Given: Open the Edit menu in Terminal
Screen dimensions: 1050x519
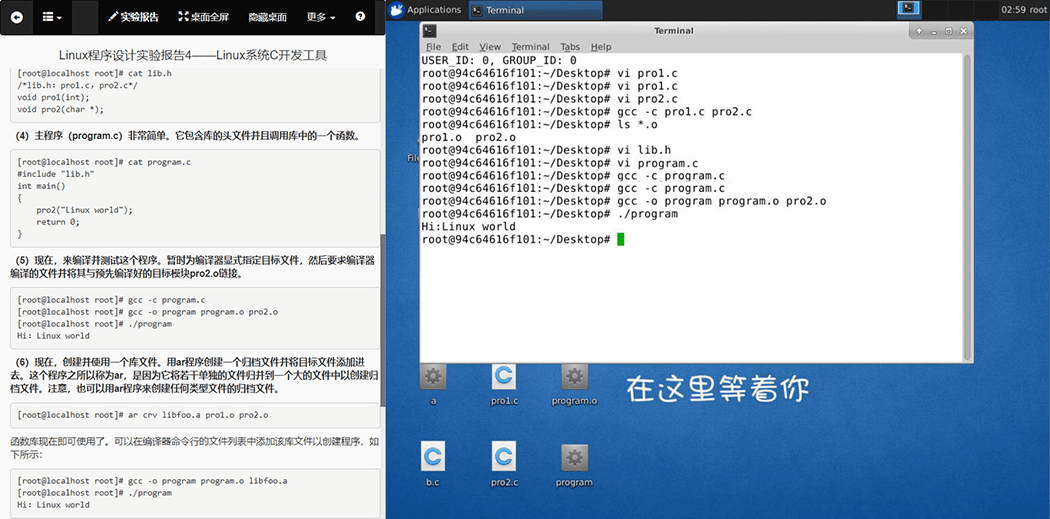Looking at the screenshot, I should pos(460,47).
